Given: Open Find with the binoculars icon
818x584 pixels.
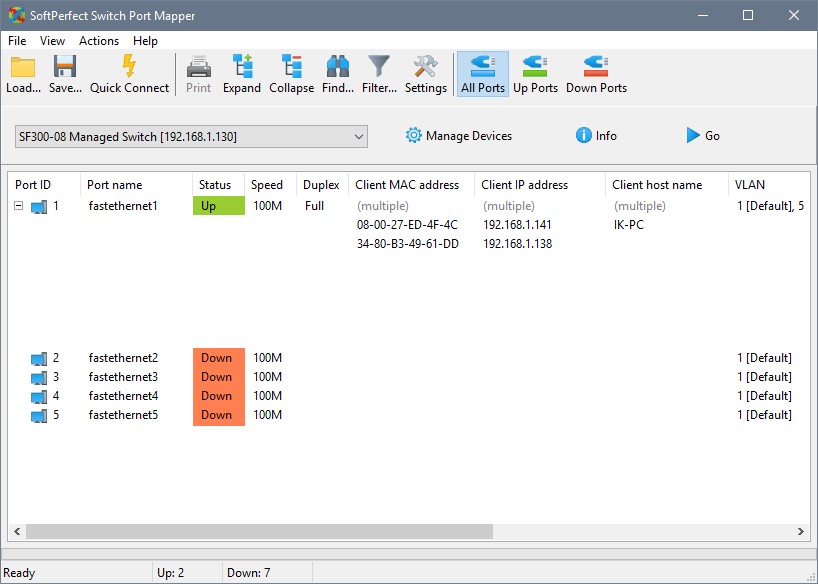Looking at the screenshot, I should tap(338, 67).
